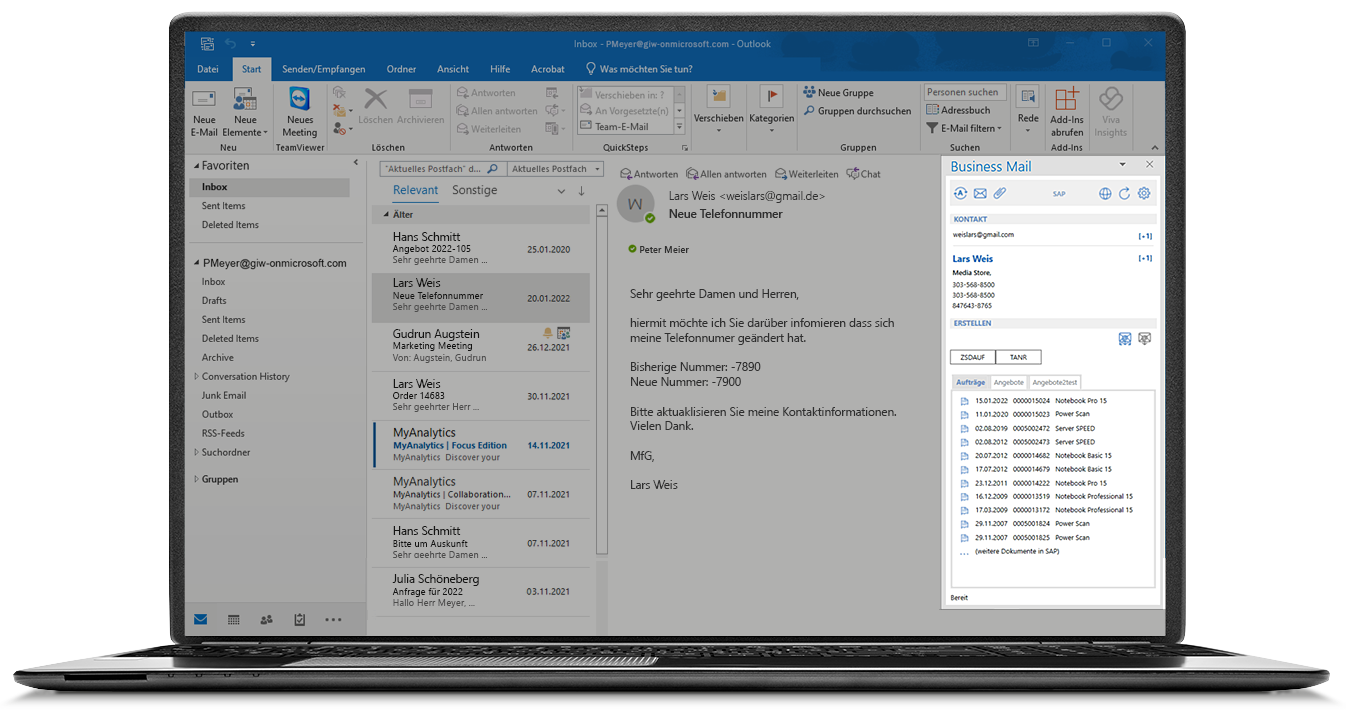Open the Neue Elemente dropdown
Screen dimensions: 1346x719
tap(245, 112)
